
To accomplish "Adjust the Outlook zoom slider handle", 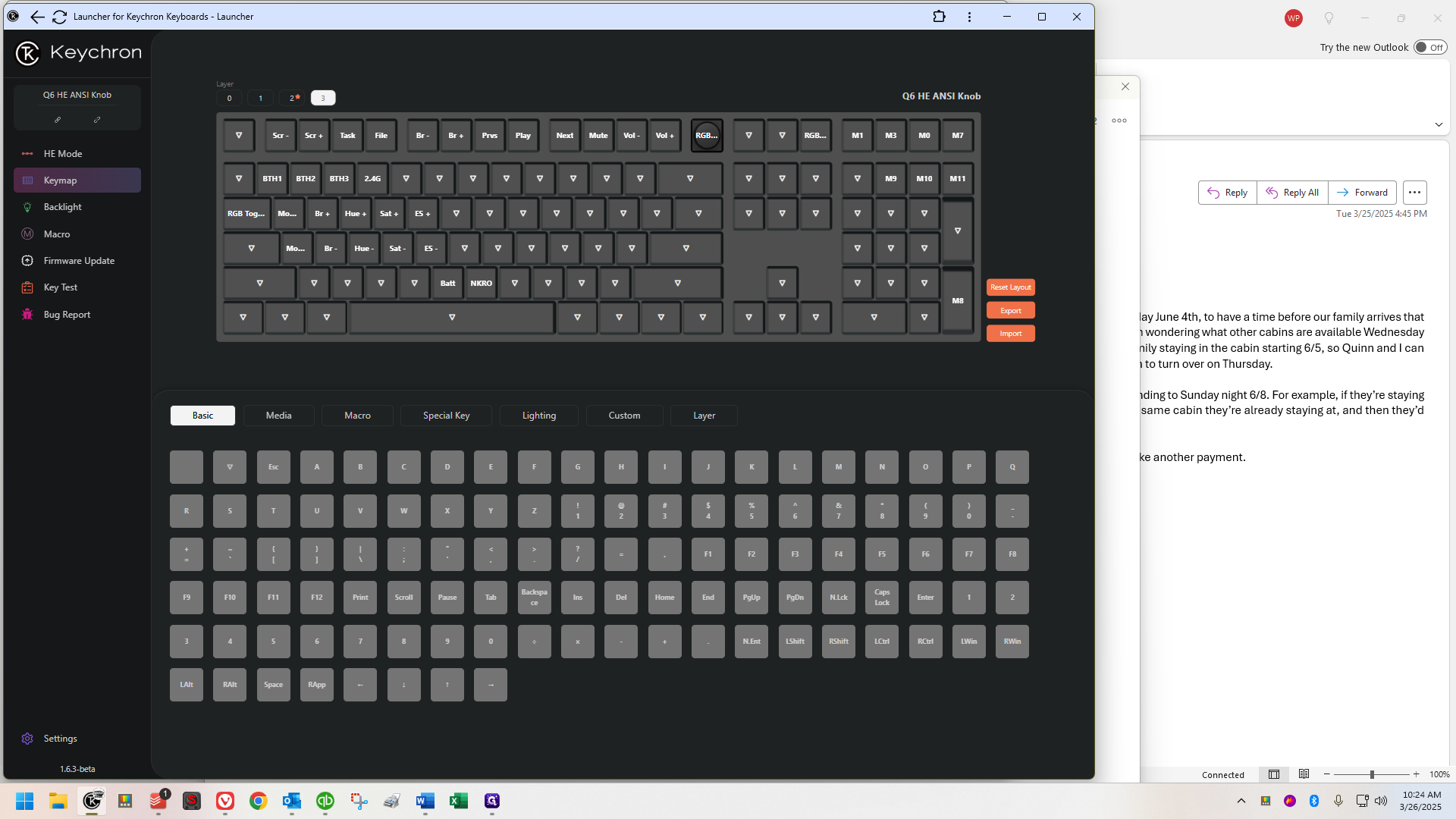I will click(1371, 774).
